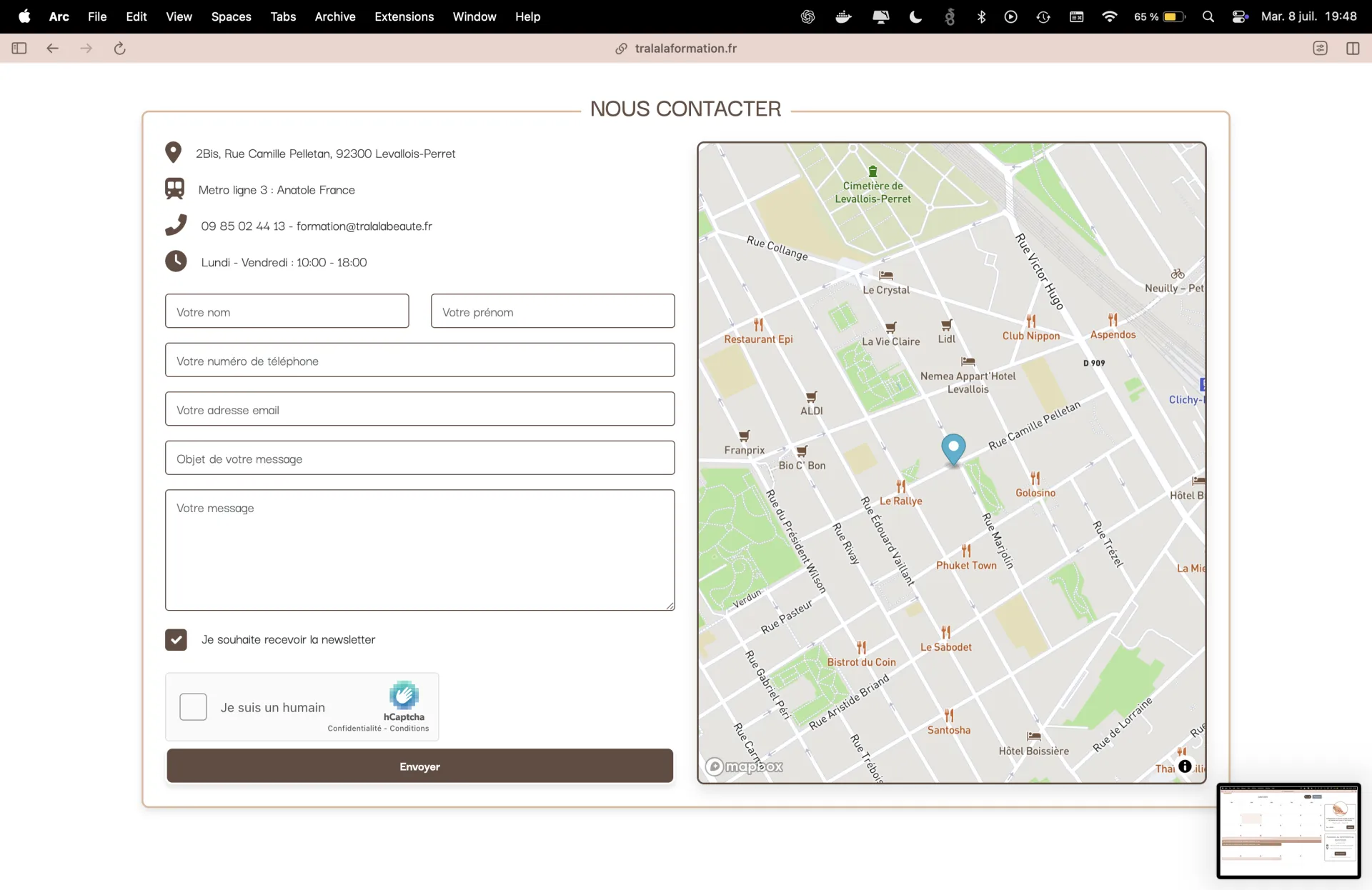The image size is (1372, 890).
Task: Click the tralalaformation.fr address bar
Action: (685, 48)
